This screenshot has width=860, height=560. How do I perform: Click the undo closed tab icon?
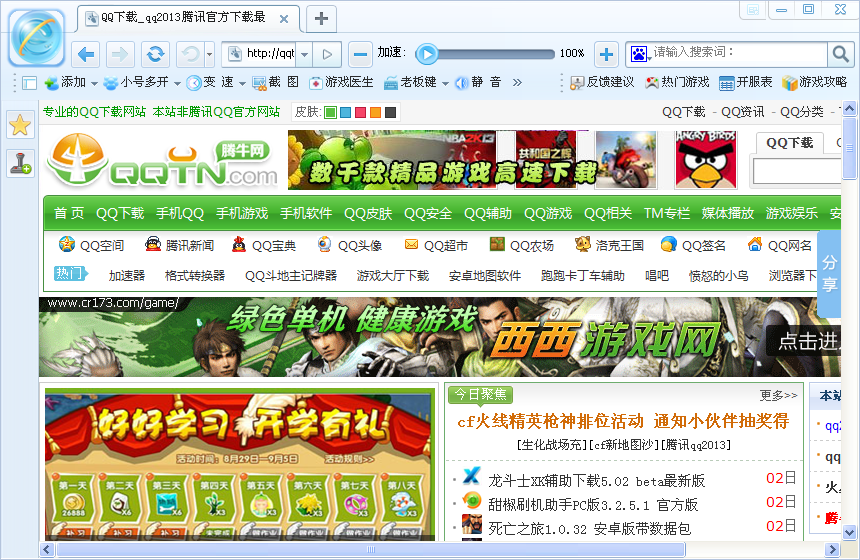point(190,54)
